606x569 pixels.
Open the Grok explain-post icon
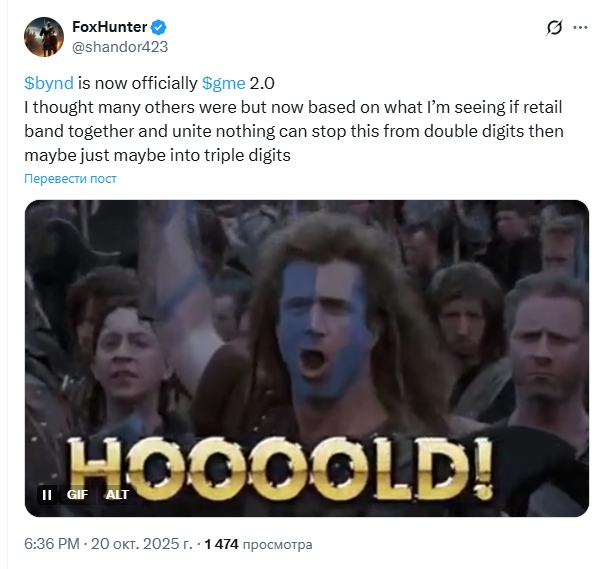[x=555, y=27]
